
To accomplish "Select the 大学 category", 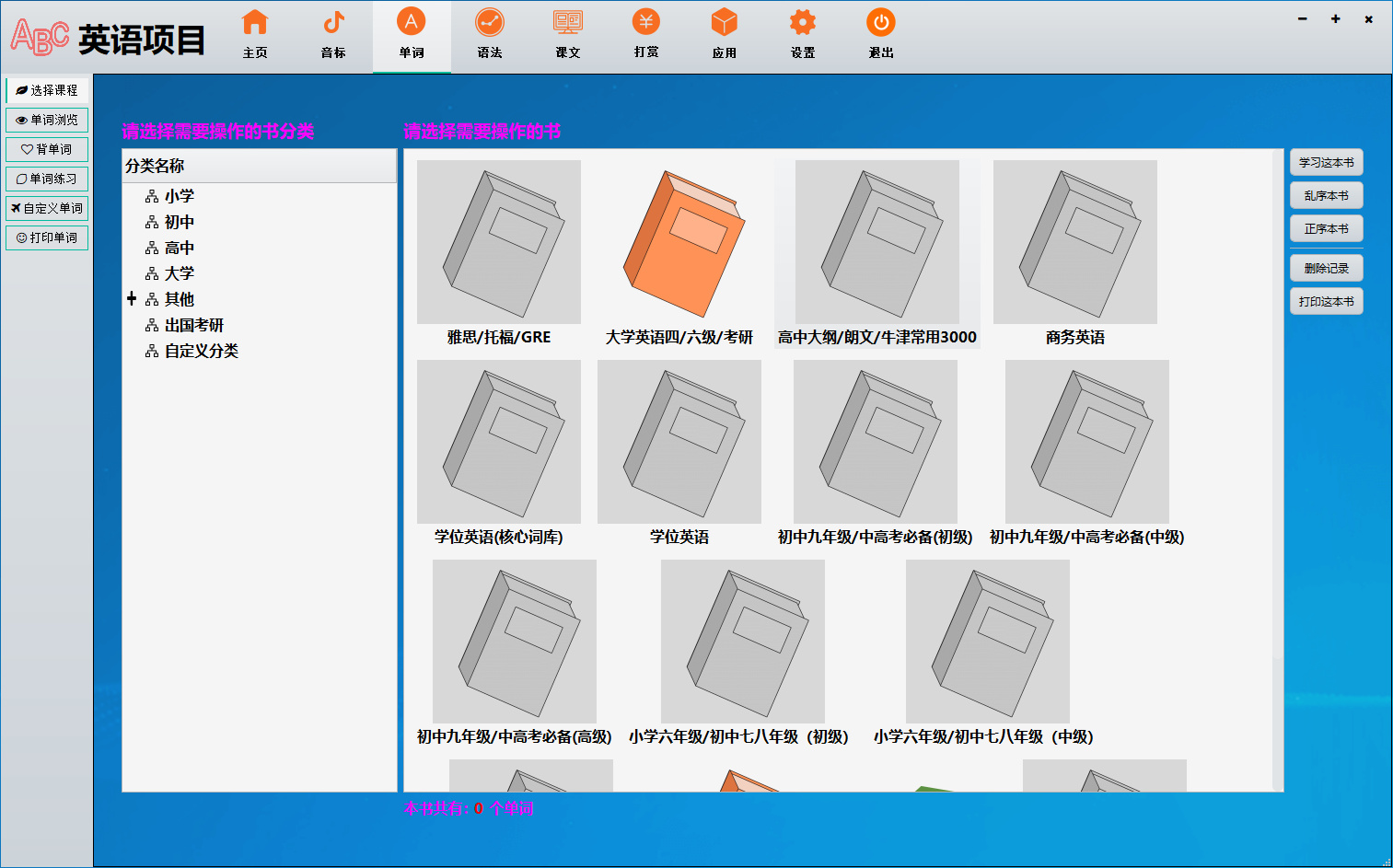I will pyautogui.click(x=179, y=273).
